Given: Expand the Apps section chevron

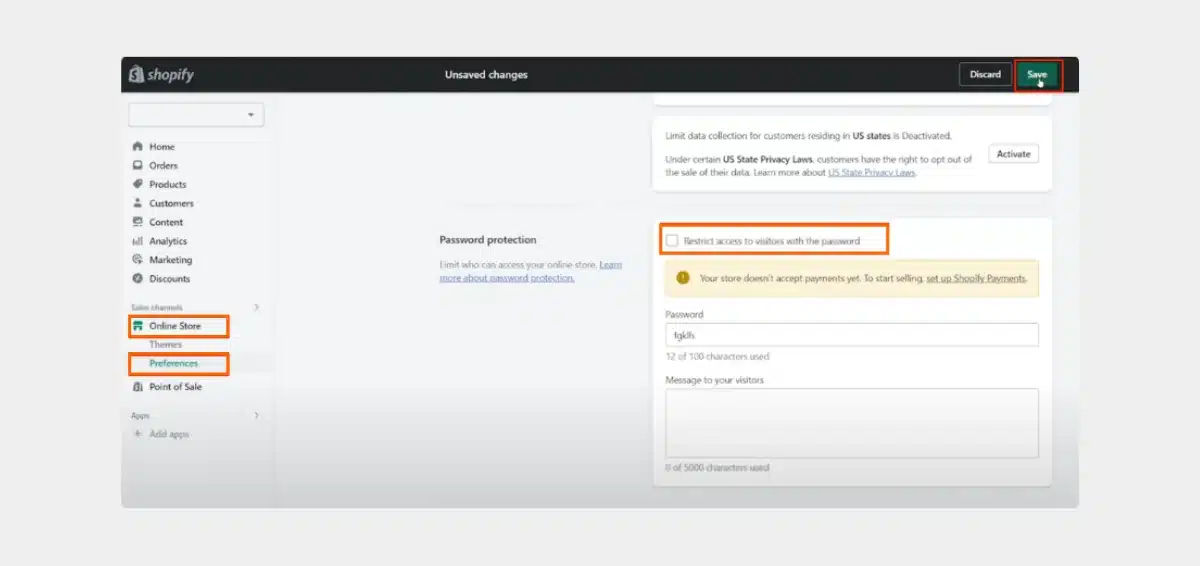Looking at the screenshot, I should pyautogui.click(x=256, y=415).
